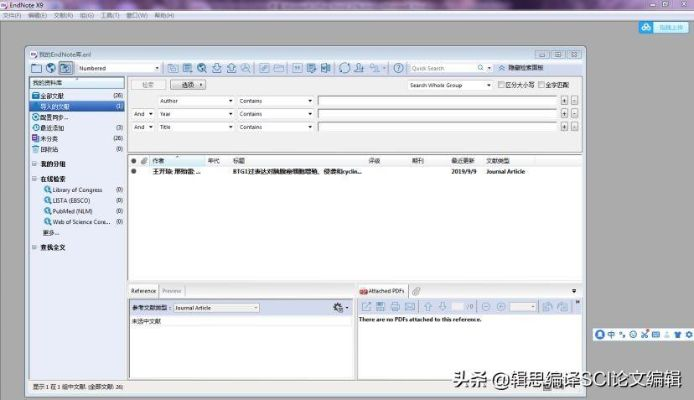Switch to the Reference tab
Image resolution: width=694 pixels, height=400 pixels.
(x=143, y=291)
